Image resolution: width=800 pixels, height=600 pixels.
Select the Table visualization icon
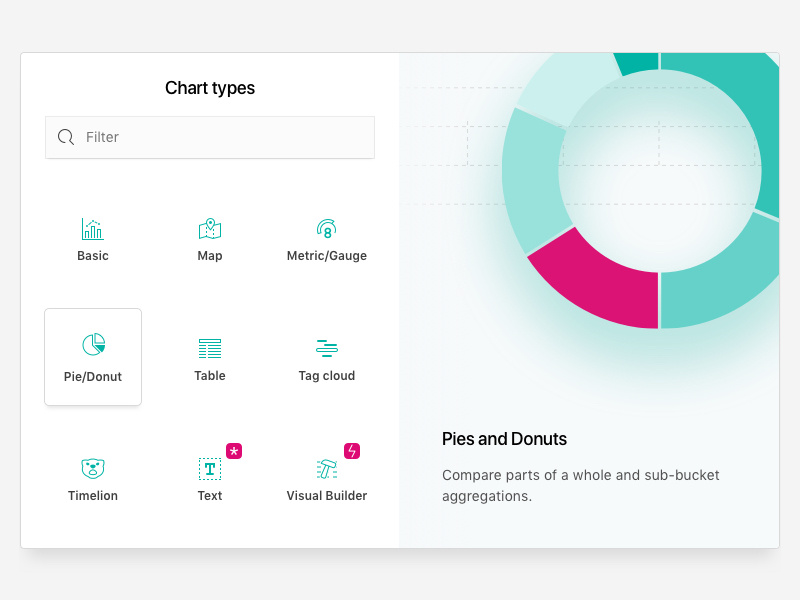coord(209,348)
